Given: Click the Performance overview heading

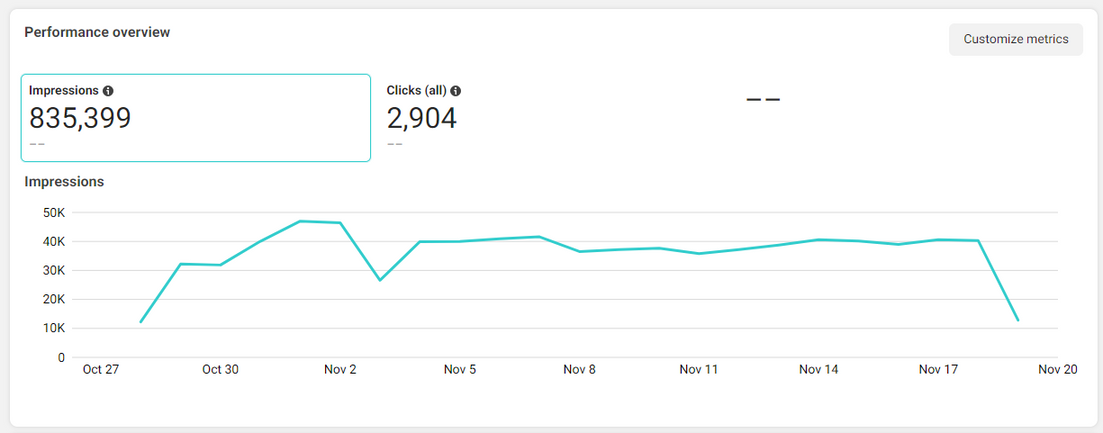Looking at the screenshot, I should tap(97, 32).
